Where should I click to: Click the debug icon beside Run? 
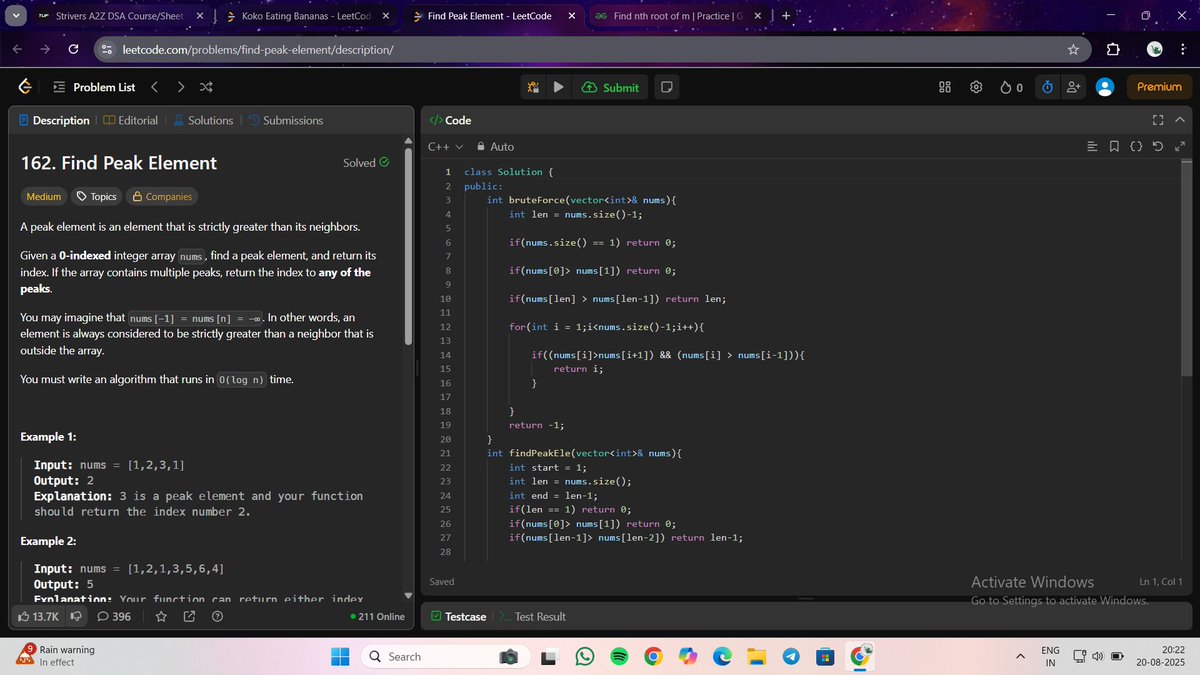(533, 87)
